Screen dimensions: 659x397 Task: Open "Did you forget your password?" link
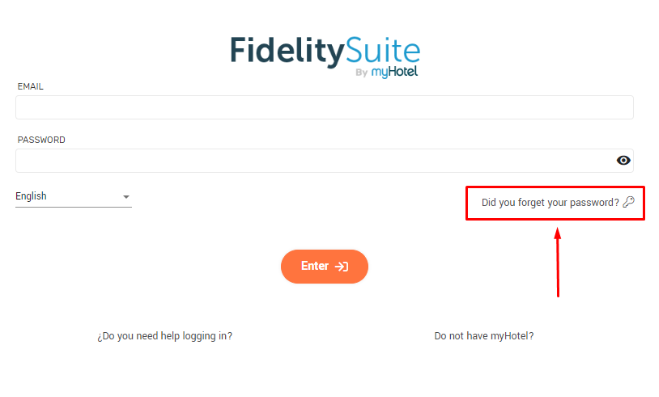[x=550, y=202]
